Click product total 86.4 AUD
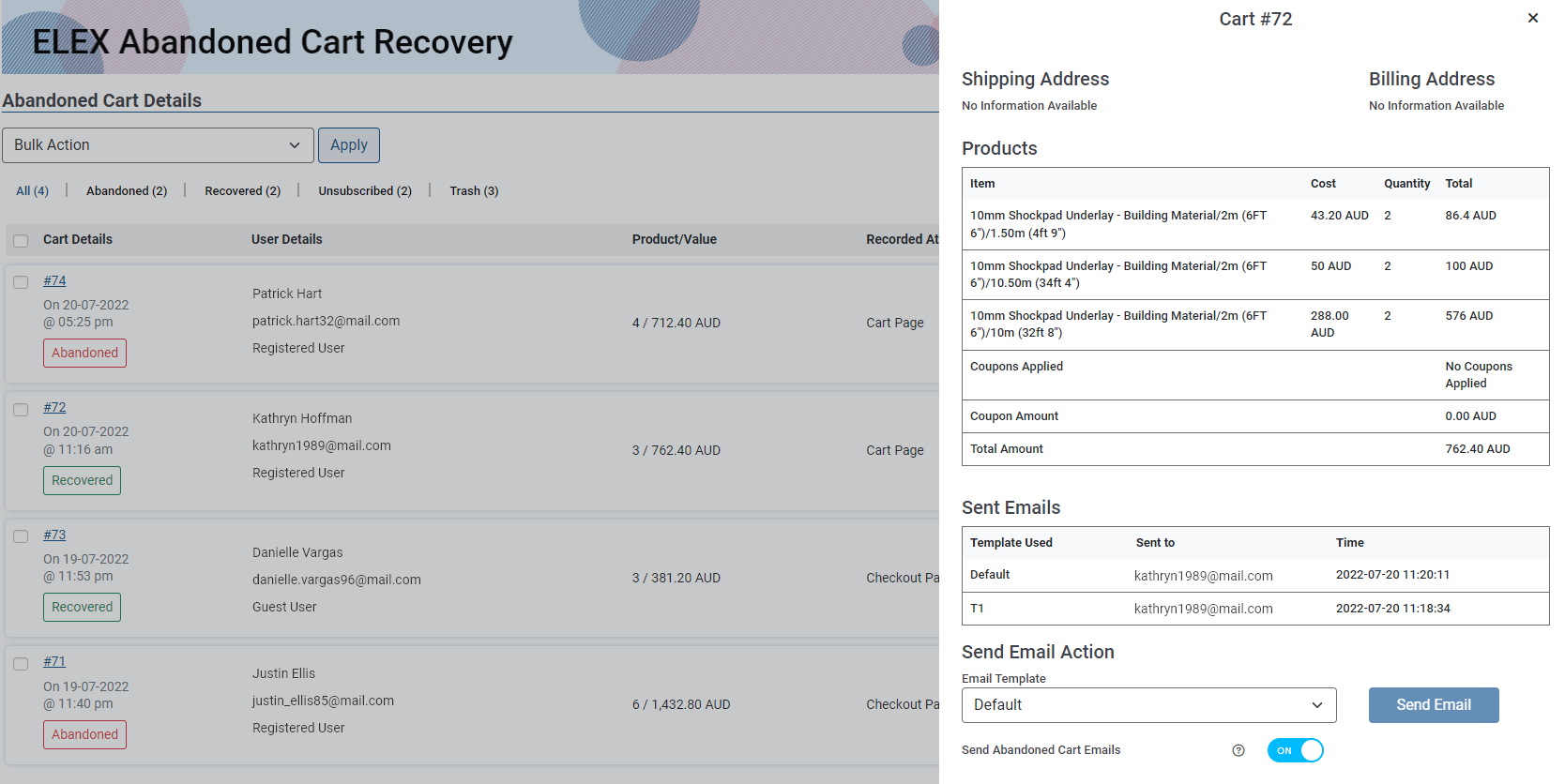Image resolution: width=1565 pixels, height=784 pixels. [x=1471, y=216]
